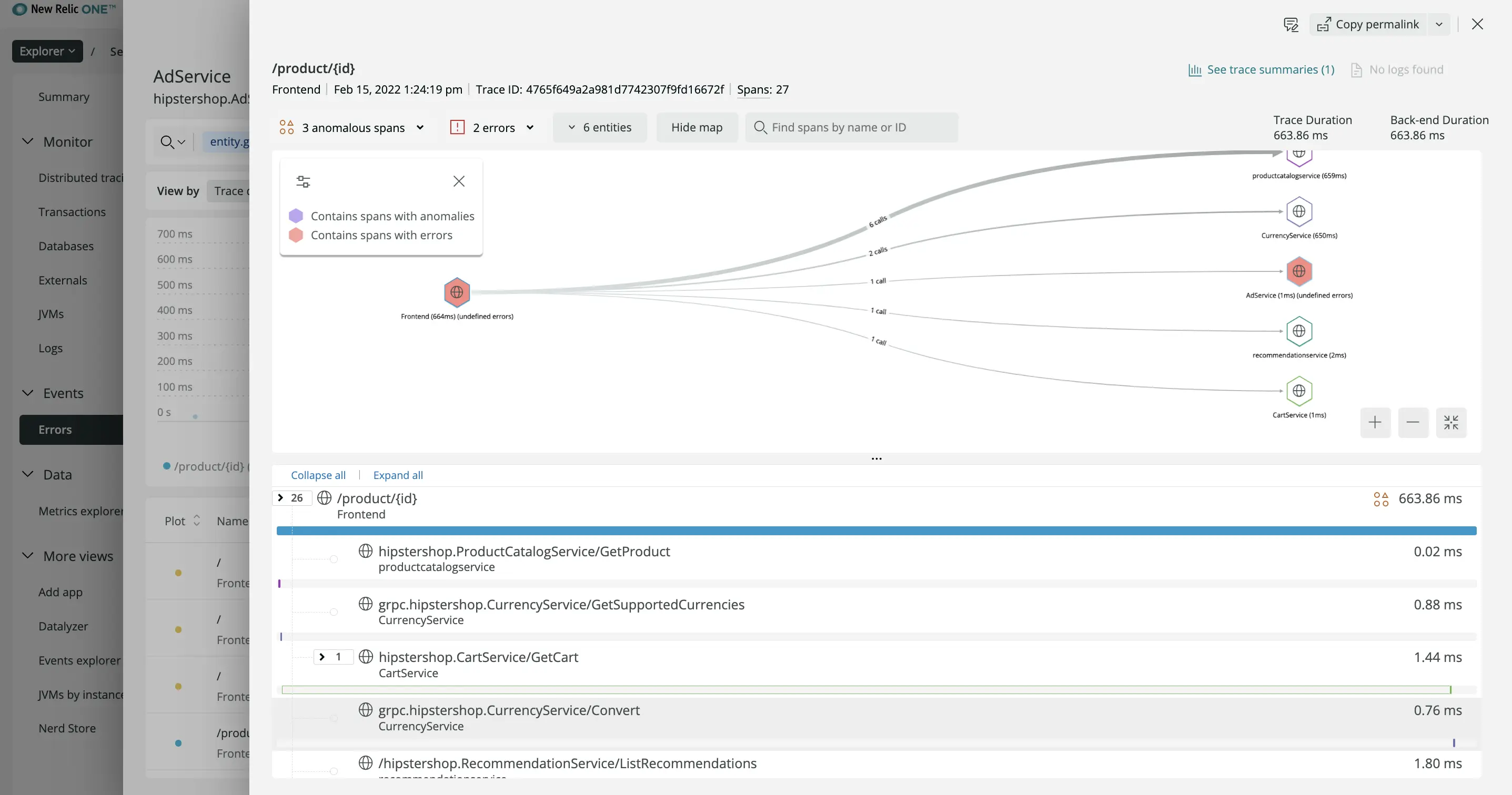This screenshot has width=1512, height=795.
Task: Open Transactions from the Monitor sidebar
Action: pyautogui.click(x=72, y=212)
